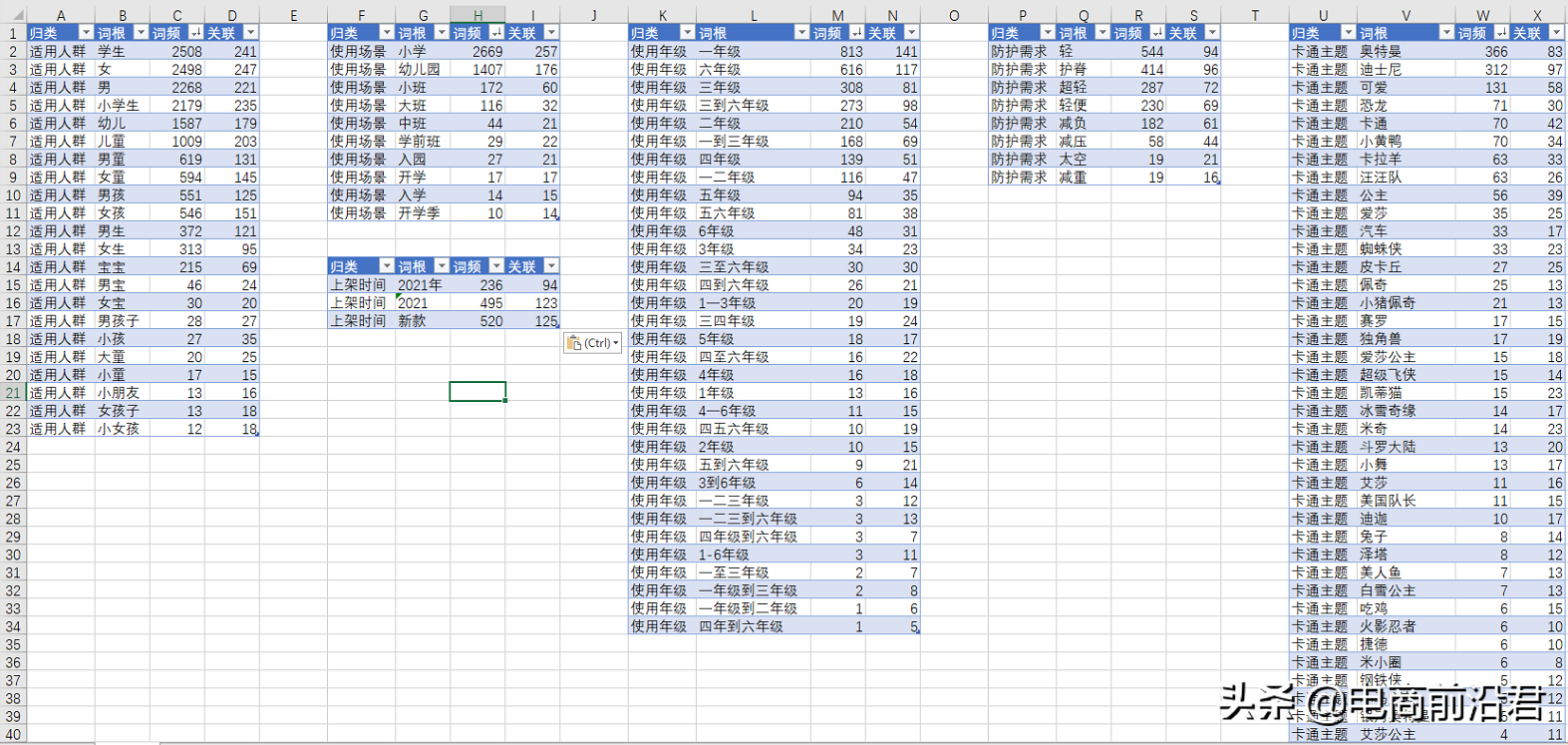Screen dimensions: 1568x745
Task: Open 关联 filter dropdown in column I row 1
Action: tap(551, 33)
